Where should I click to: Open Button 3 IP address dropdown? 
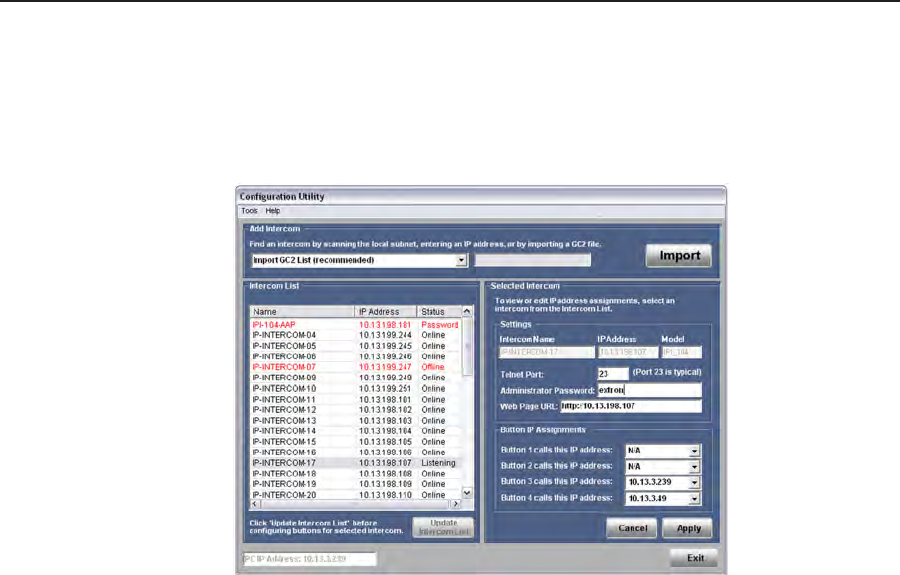(695, 483)
